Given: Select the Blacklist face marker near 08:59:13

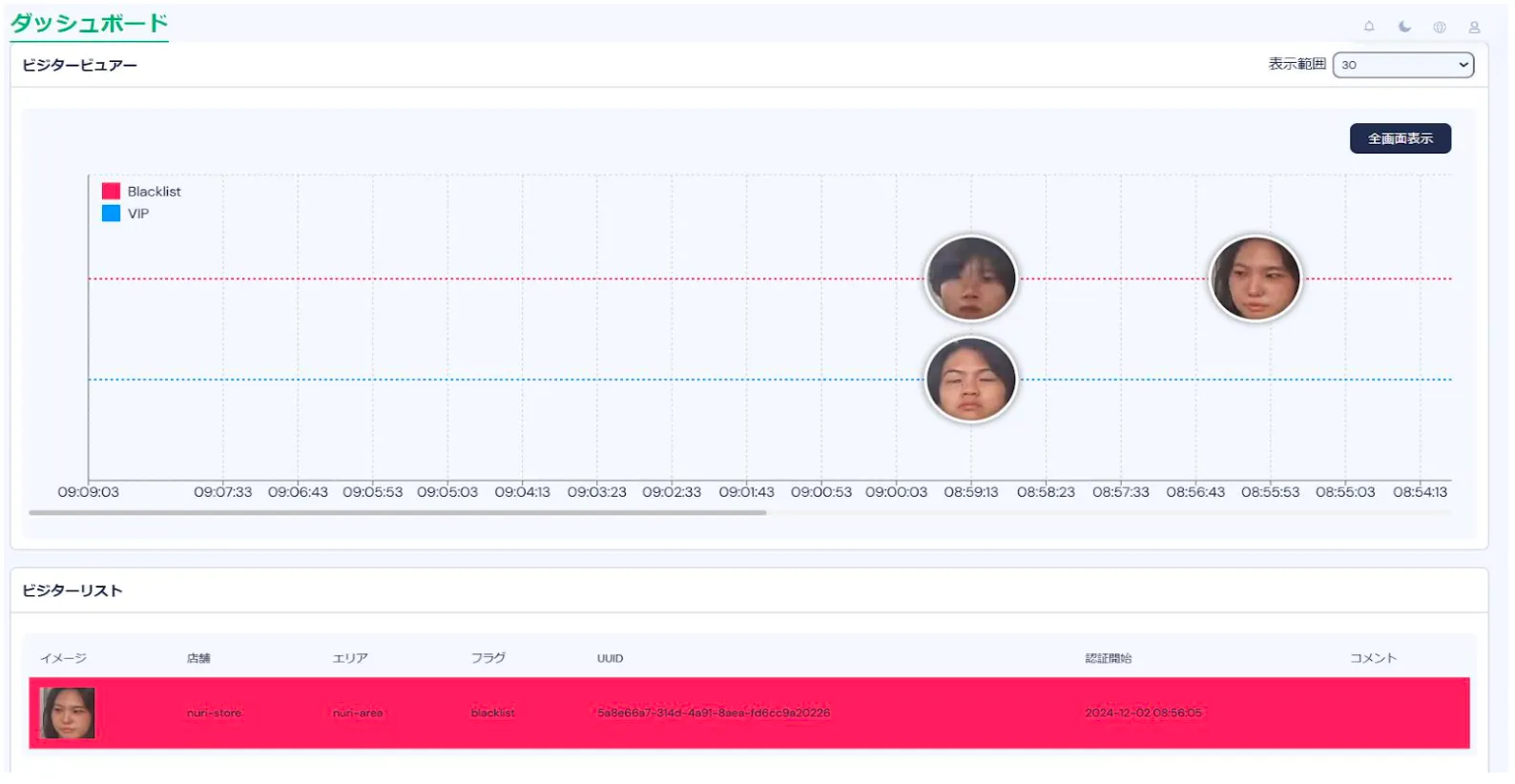Looking at the screenshot, I should tap(970, 279).
